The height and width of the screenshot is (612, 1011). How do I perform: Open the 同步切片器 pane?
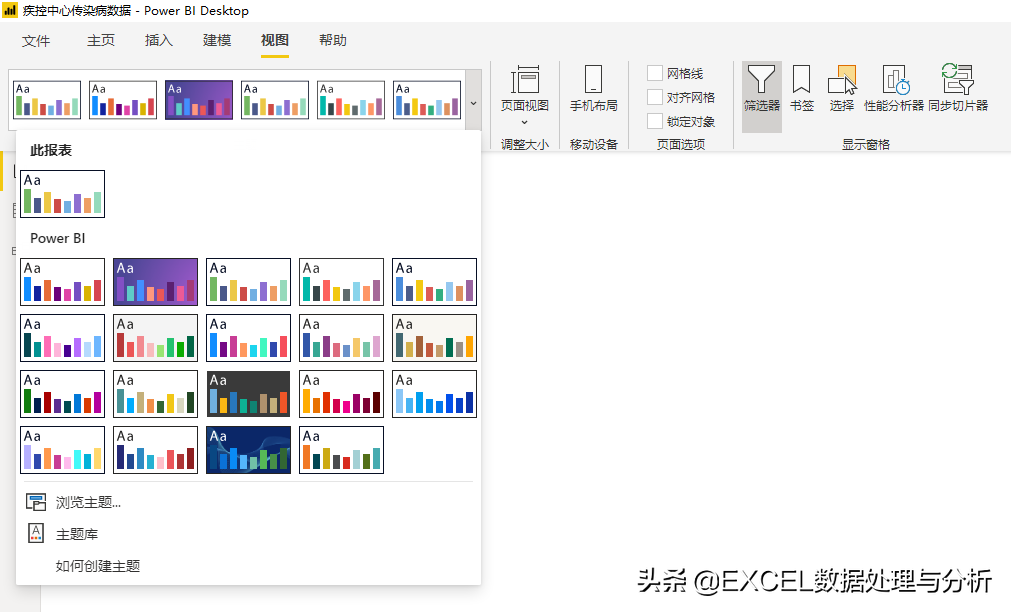pos(958,88)
